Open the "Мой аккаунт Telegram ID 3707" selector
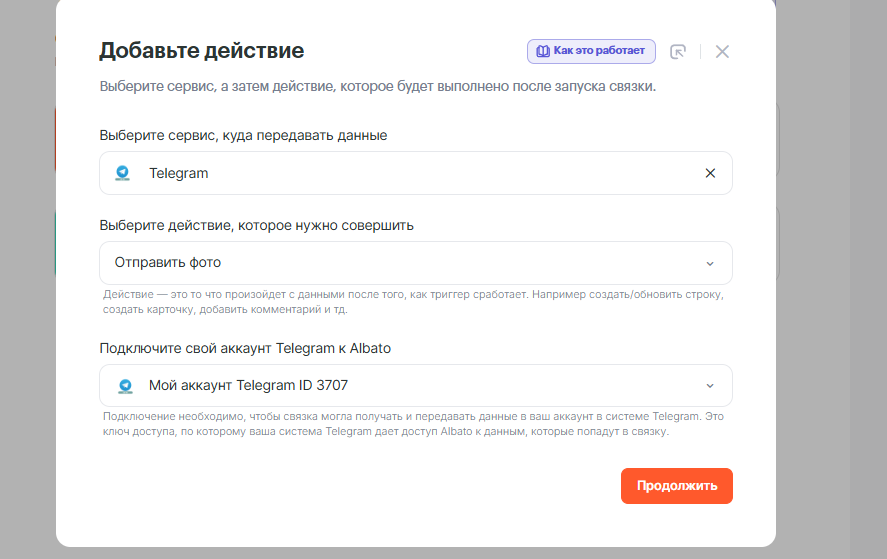Screen dimensions: 887x559 [x=400, y=385]
